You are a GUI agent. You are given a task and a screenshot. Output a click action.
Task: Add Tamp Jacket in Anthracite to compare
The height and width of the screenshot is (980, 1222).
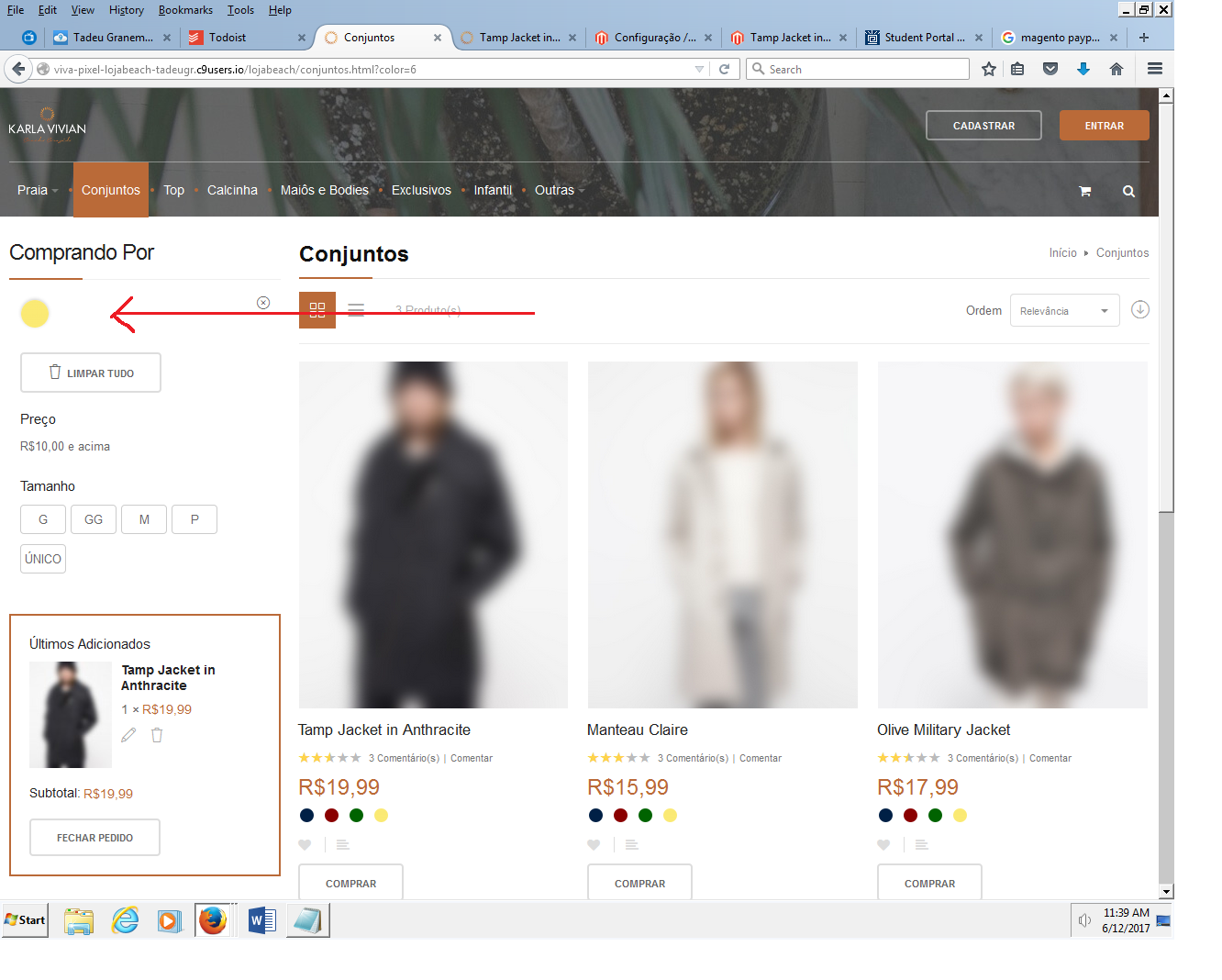[342, 845]
